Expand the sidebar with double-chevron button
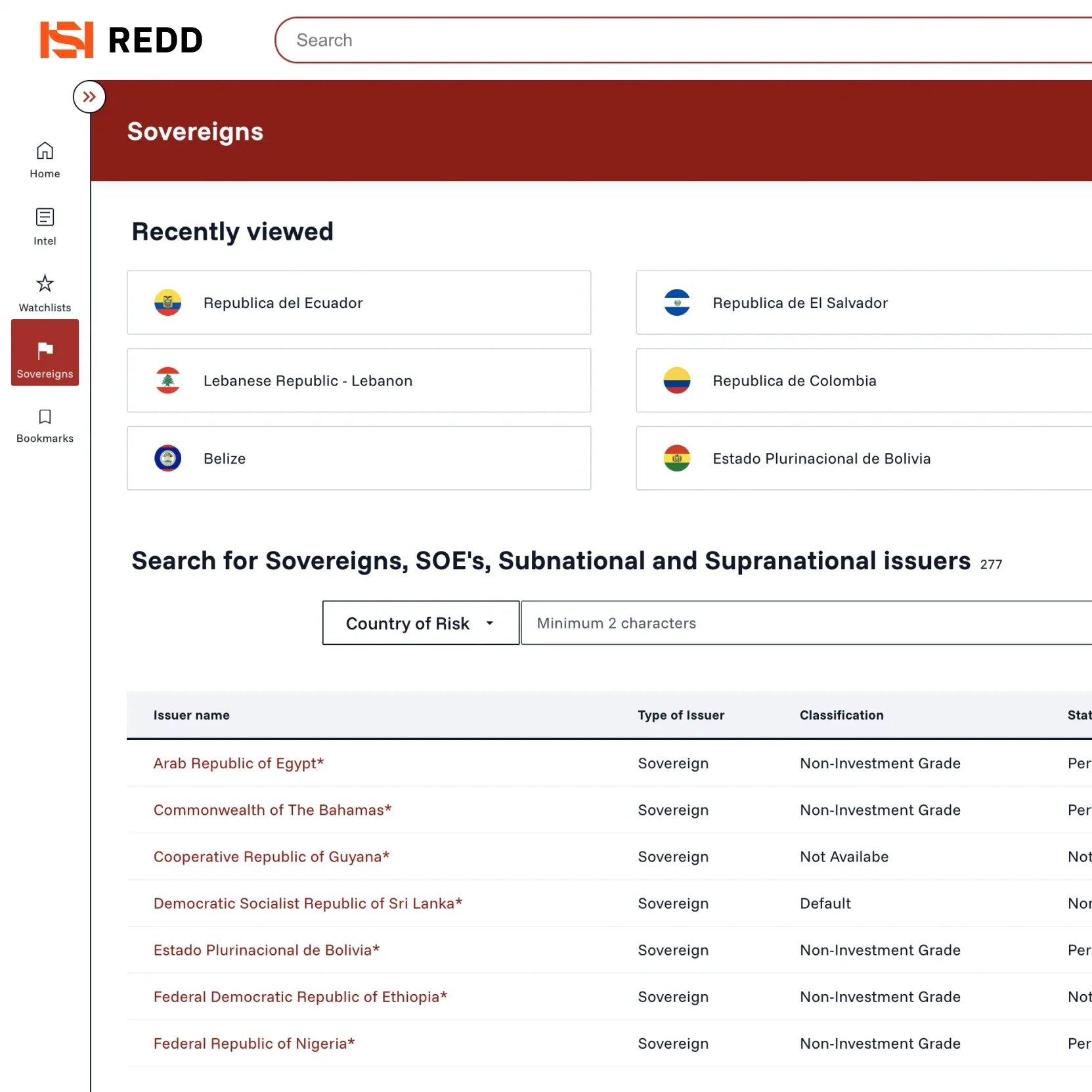This screenshot has width=1092, height=1092. (x=89, y=97)
